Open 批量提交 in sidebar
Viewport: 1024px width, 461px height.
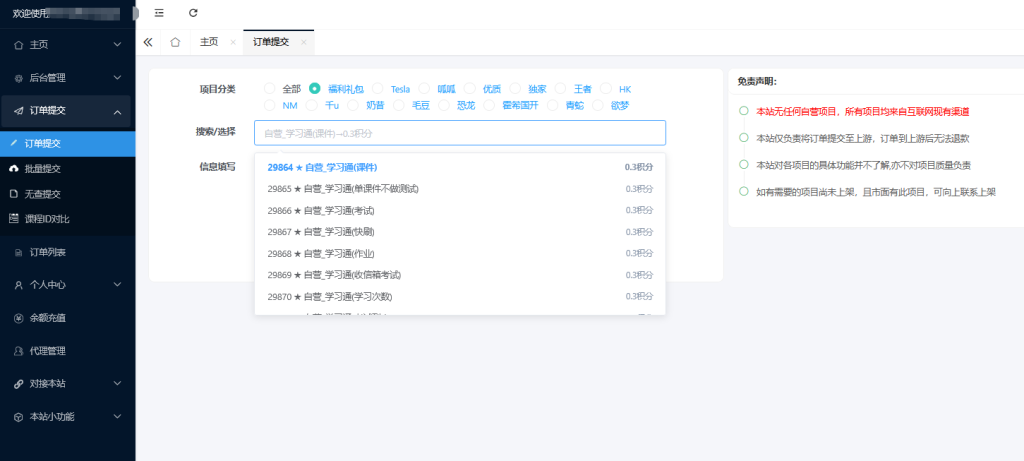click(68, 168)
